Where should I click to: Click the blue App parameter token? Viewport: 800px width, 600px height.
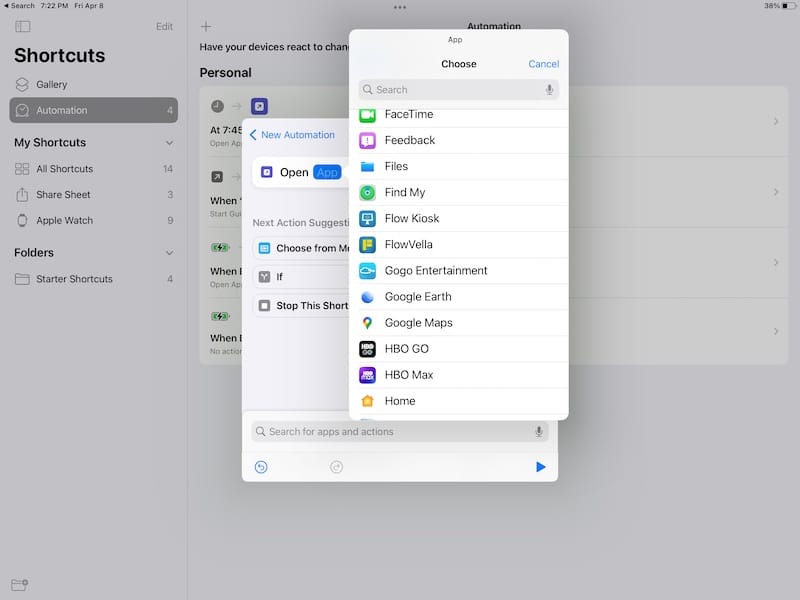pos(327,172)
